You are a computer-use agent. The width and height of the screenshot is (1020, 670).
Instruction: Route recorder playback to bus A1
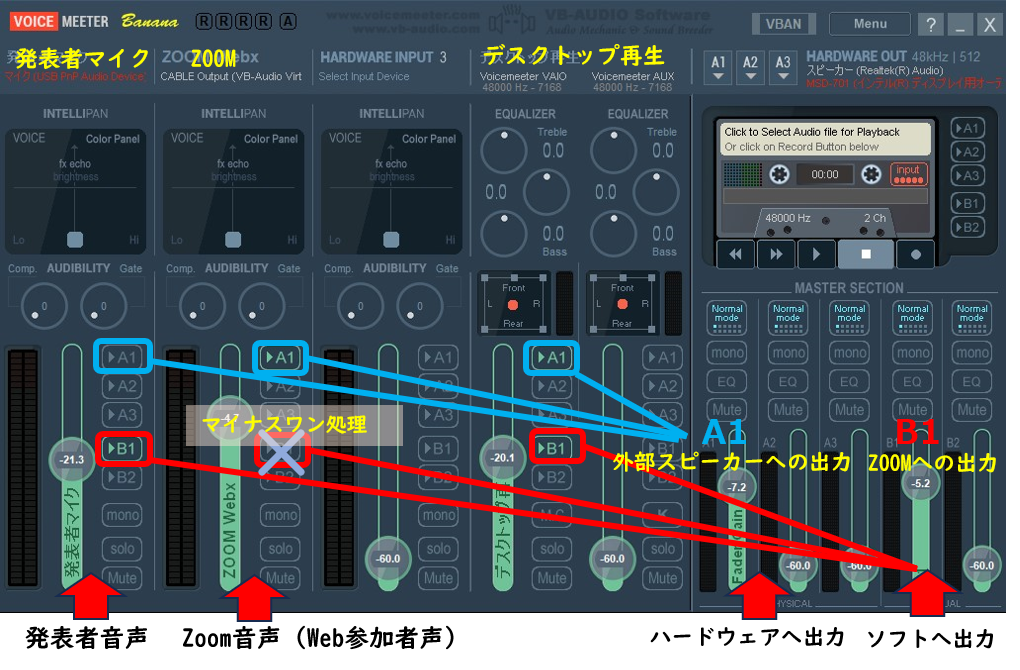(967, 128)
